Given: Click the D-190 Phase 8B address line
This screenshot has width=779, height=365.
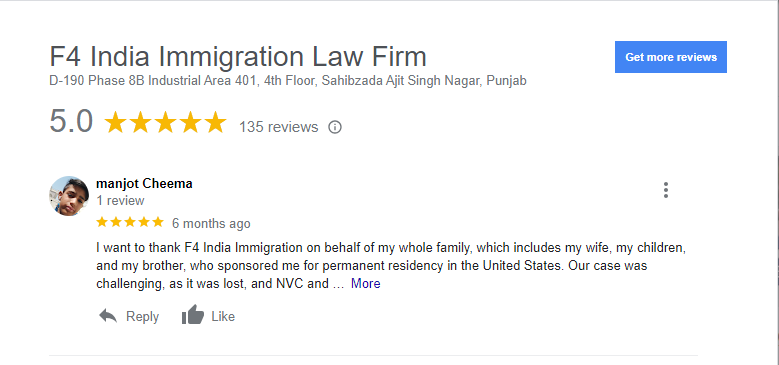Looking at the screenshot, I should [288, 81].
